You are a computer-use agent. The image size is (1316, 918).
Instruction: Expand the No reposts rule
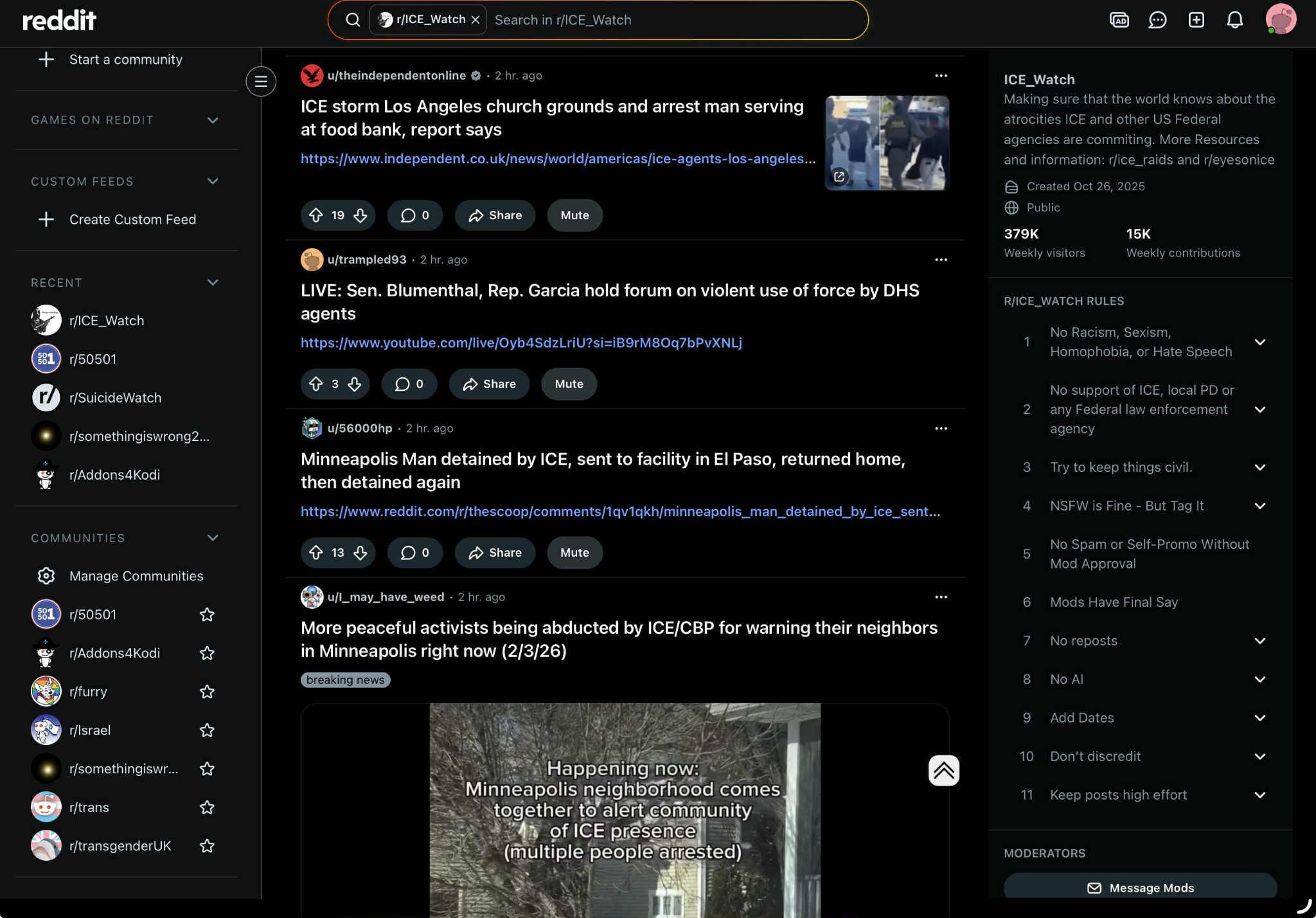(x=1259, y=641)
